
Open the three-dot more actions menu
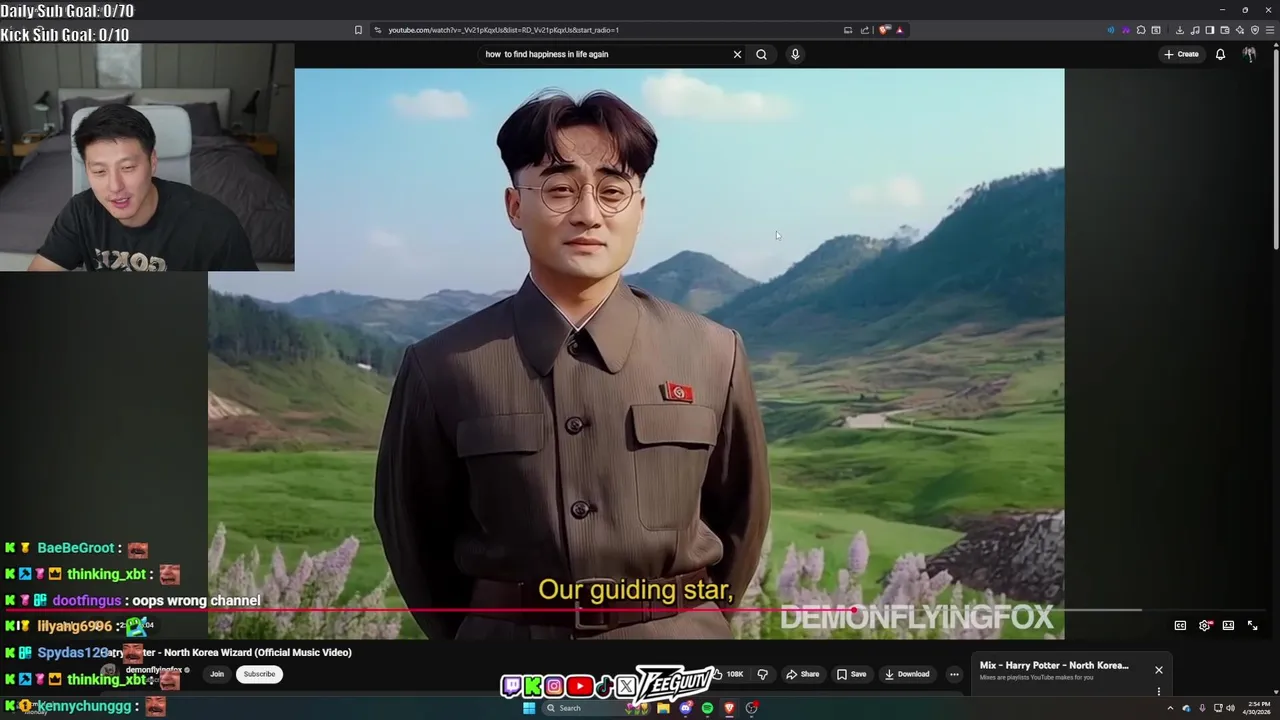tap(954, 674)
